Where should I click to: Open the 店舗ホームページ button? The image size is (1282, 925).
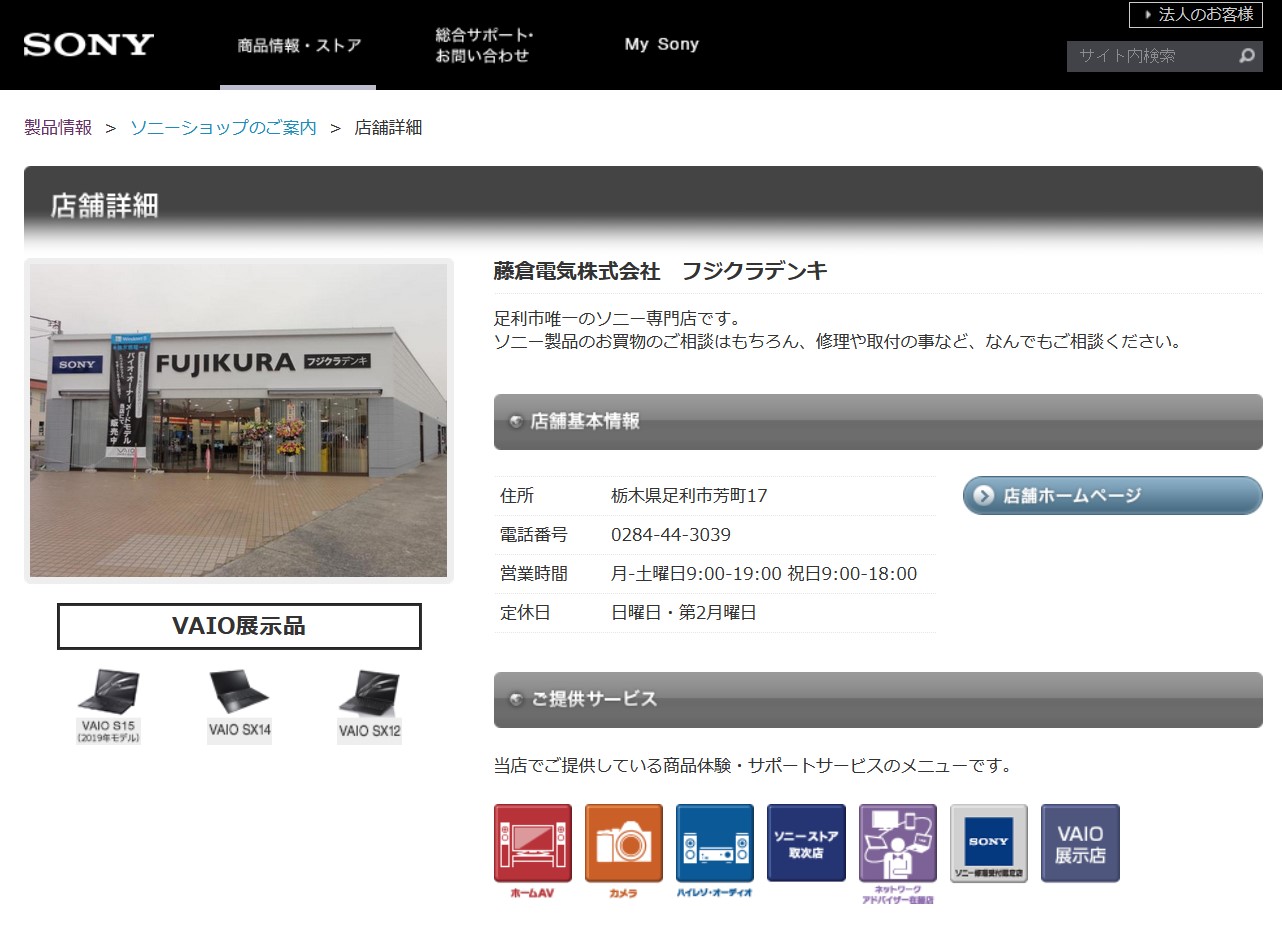pos(1112,495)
